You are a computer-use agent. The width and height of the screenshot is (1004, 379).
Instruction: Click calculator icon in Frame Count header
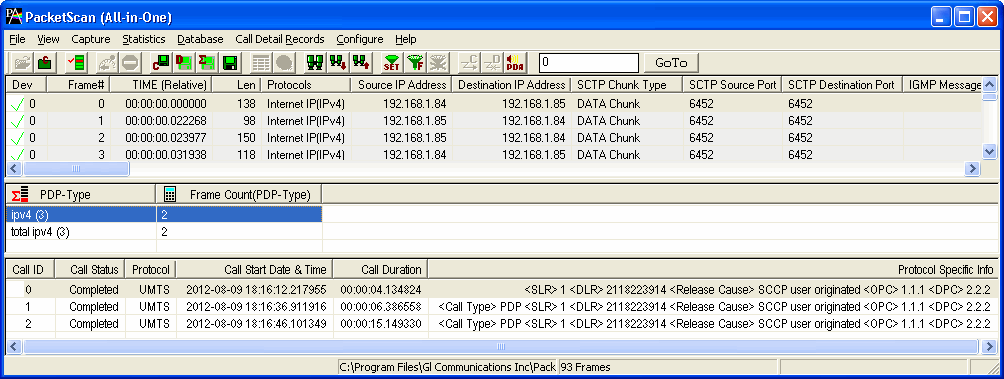(x=170, y=194)
